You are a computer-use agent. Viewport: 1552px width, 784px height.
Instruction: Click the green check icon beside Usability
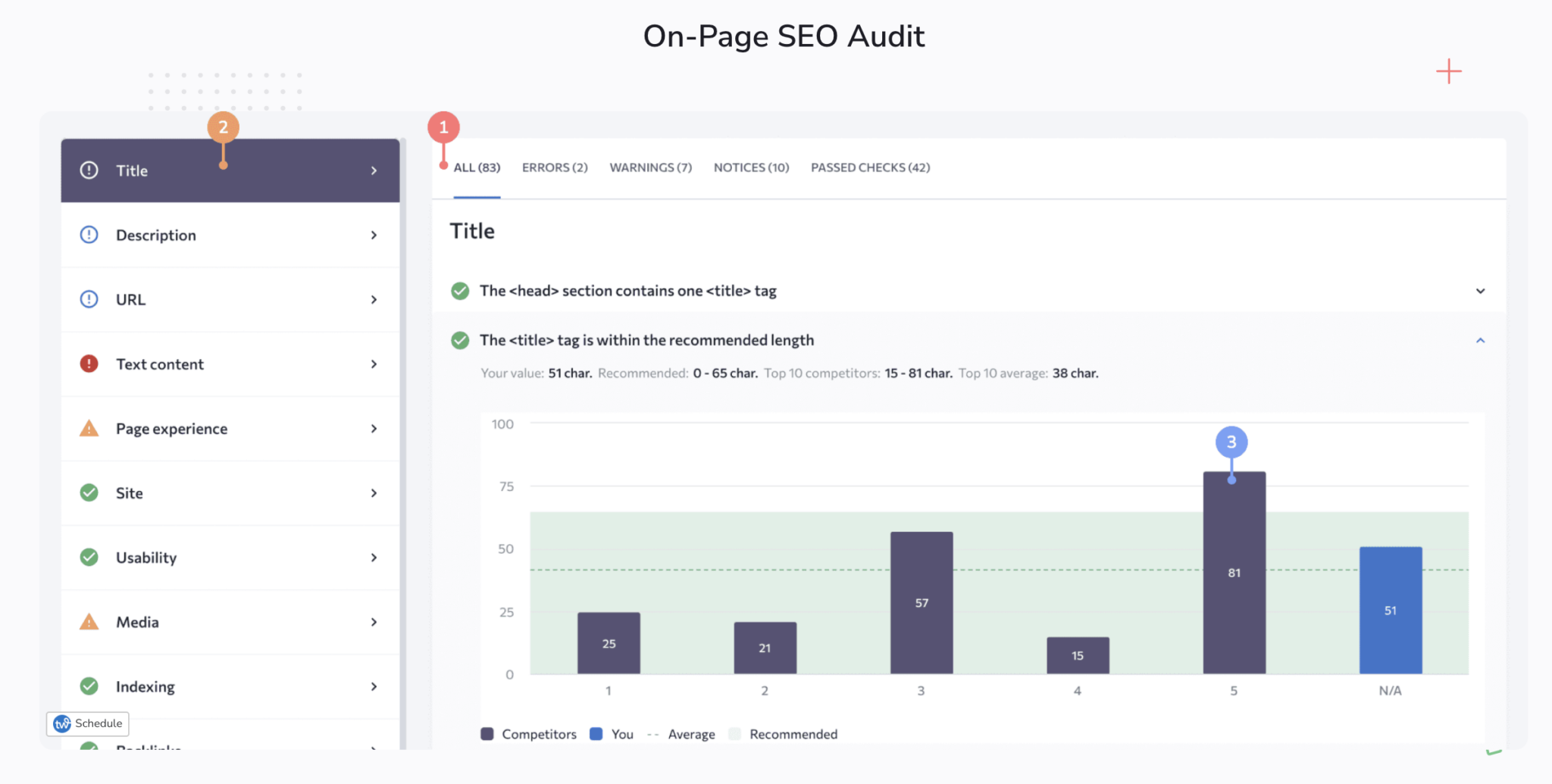[89, 558]
